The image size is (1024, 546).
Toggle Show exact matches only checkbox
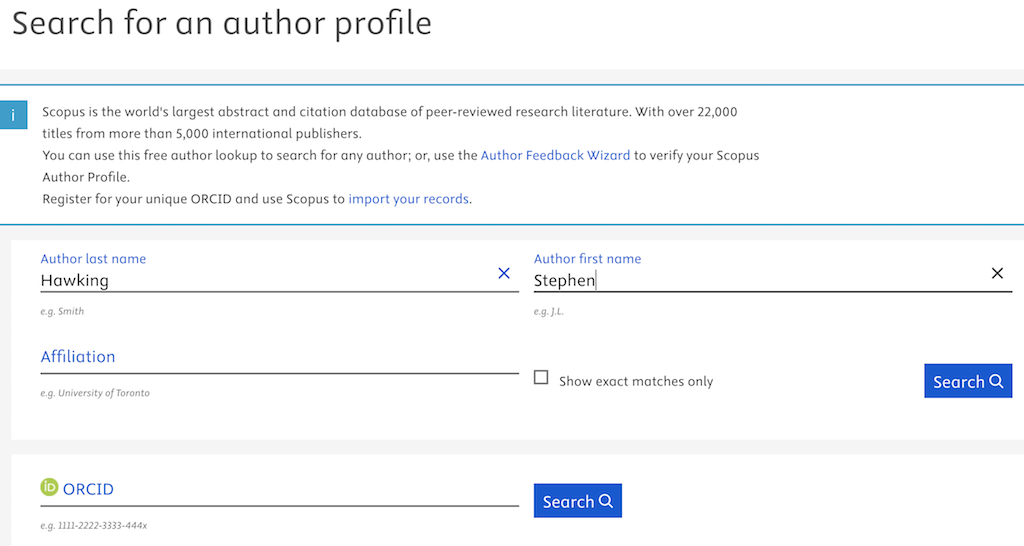pos(541,378)
